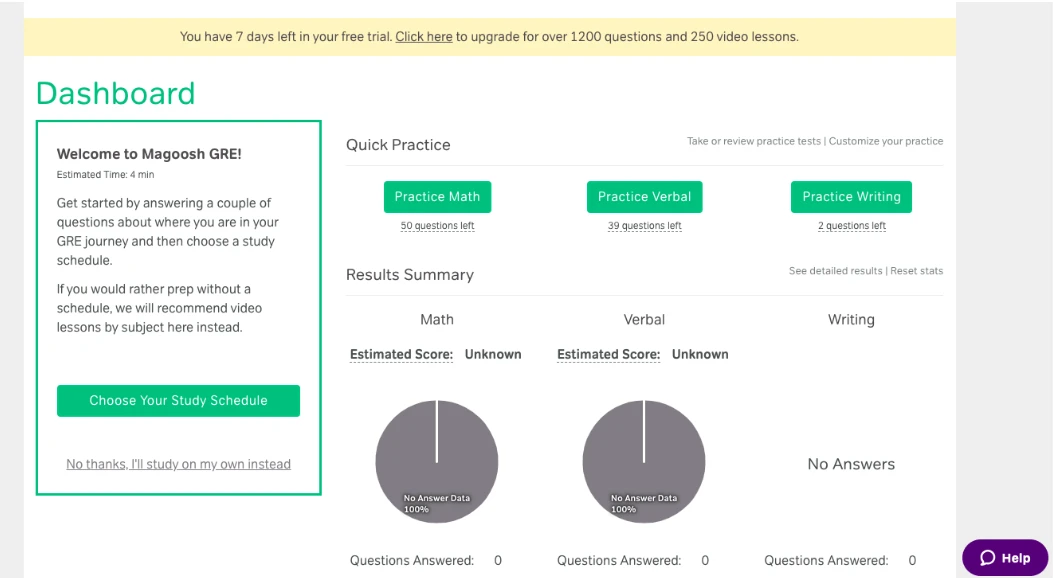Viewport: 1053px width, 578px height.
Task: Click Choose Your Study Schedule button
Action: 178,401
